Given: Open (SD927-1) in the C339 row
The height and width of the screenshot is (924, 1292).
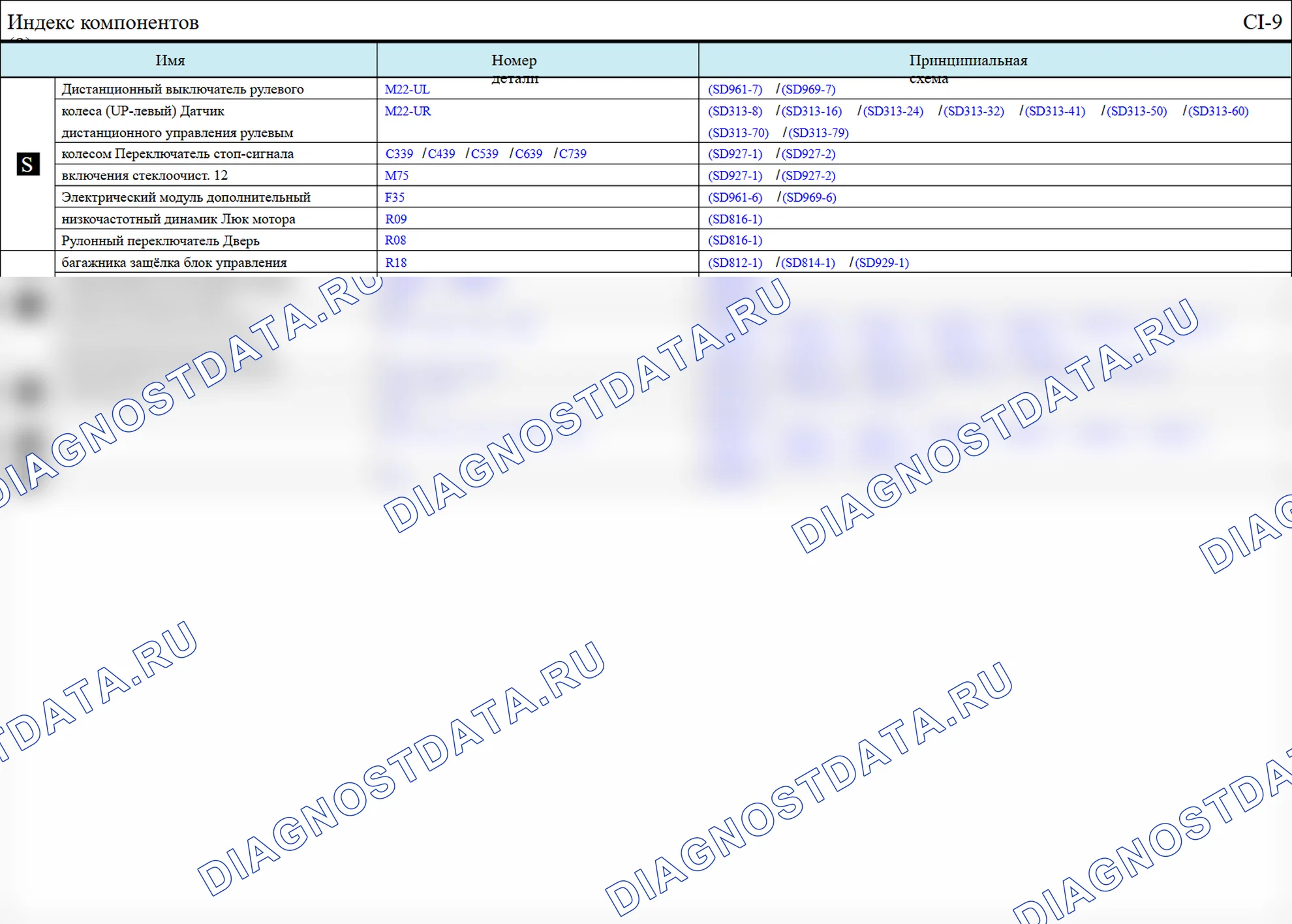Looking at the screenshot, I should (x=735, y=154).
